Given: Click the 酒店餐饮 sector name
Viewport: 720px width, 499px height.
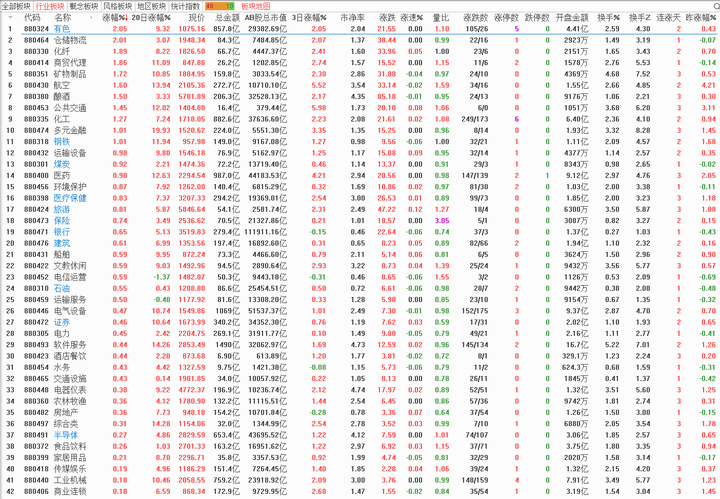Looking at the screenshot, I should [x=70, y=356].
